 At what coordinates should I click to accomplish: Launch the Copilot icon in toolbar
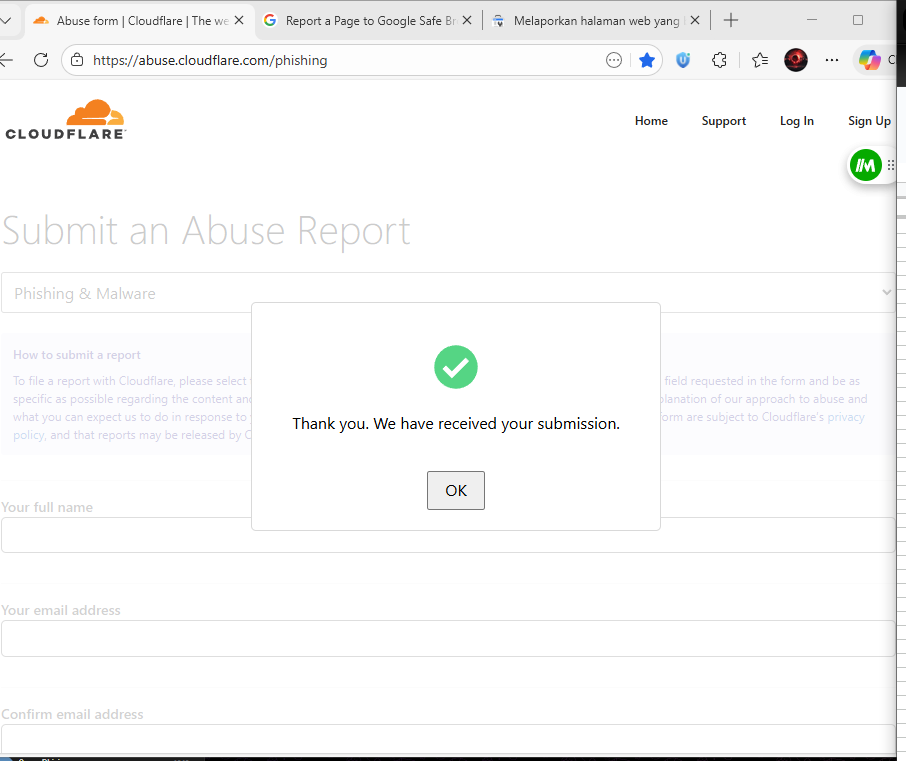(x=870, y=60)
